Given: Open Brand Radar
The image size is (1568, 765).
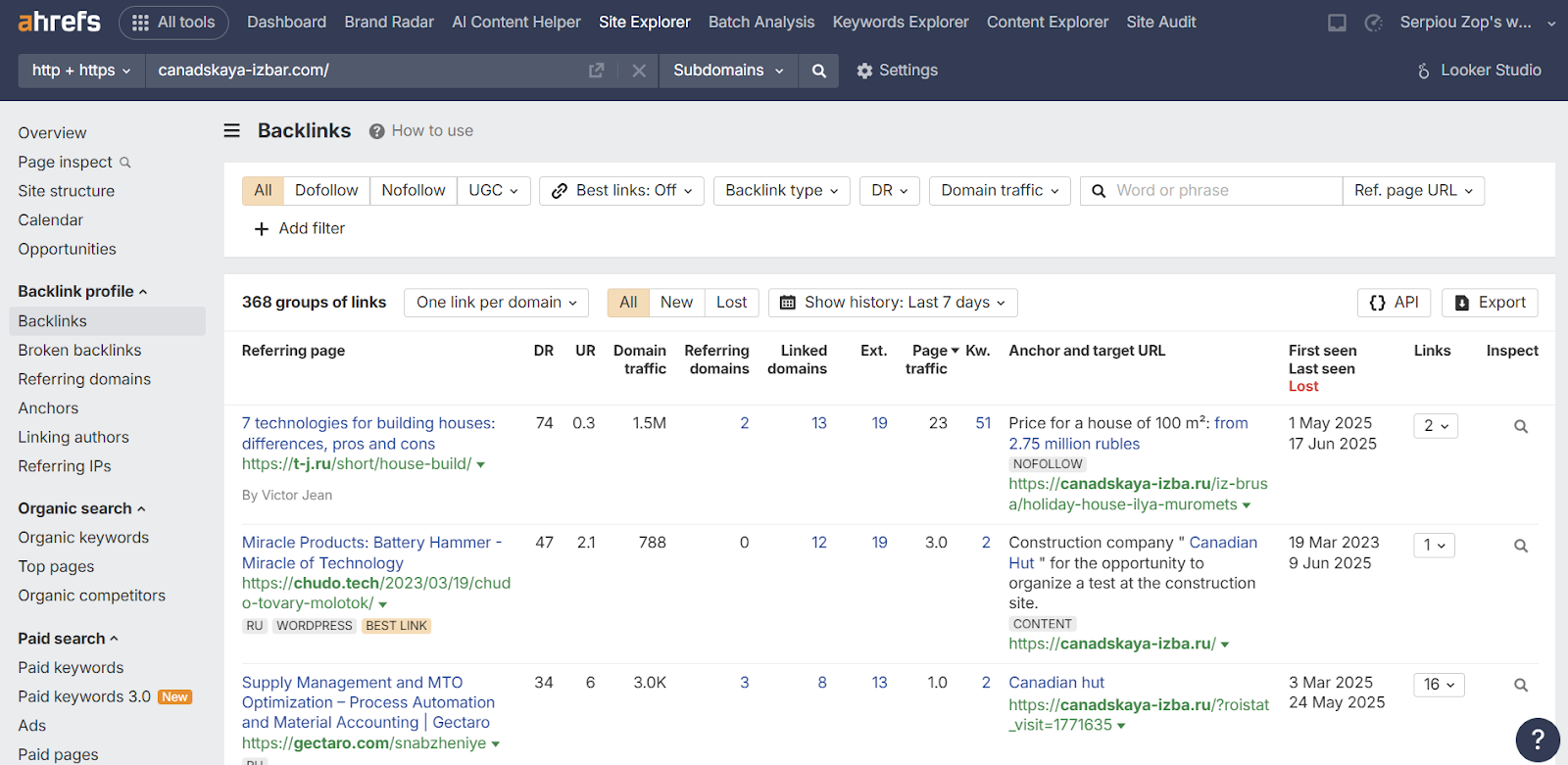Looking at the screenshot, I should pyautogui.click(x=389, y=22).
